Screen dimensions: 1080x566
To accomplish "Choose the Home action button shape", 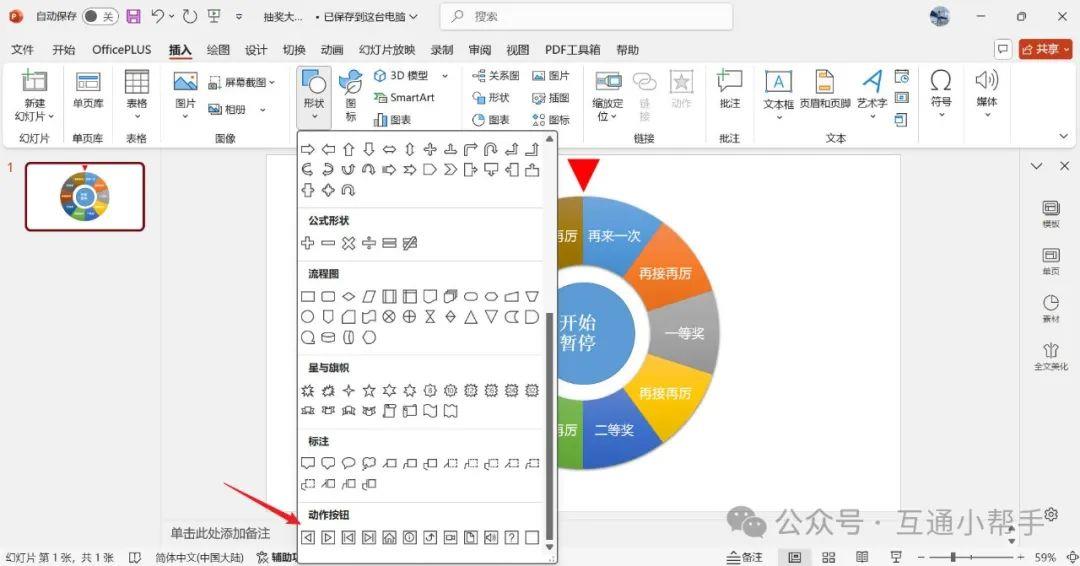I will (389, 537).
